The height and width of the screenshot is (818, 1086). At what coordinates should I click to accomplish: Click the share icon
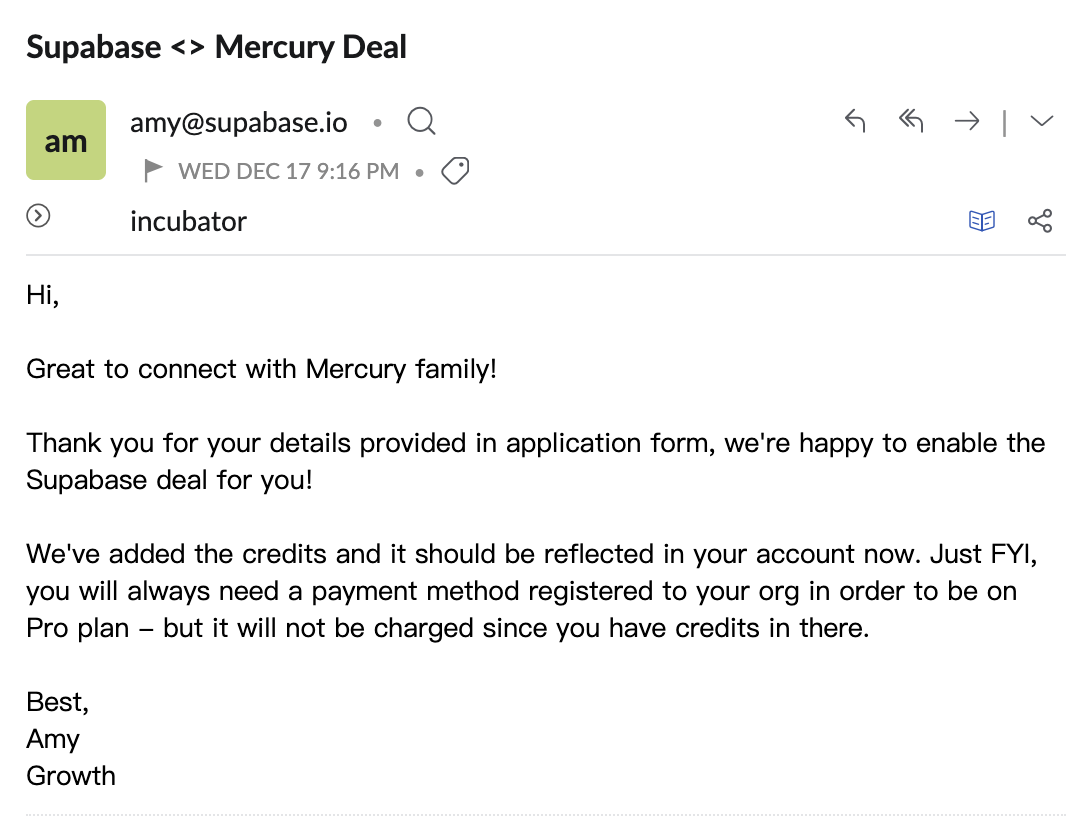click(x=1040, y=221)
